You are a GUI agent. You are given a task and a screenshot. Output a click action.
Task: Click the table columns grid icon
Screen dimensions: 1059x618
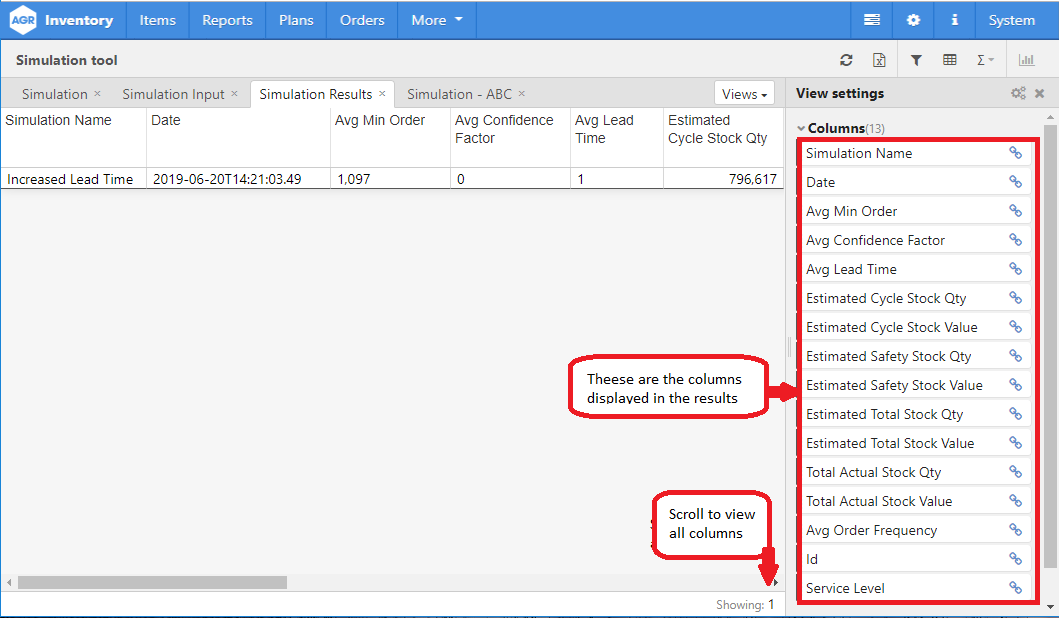tap(950, 60)
